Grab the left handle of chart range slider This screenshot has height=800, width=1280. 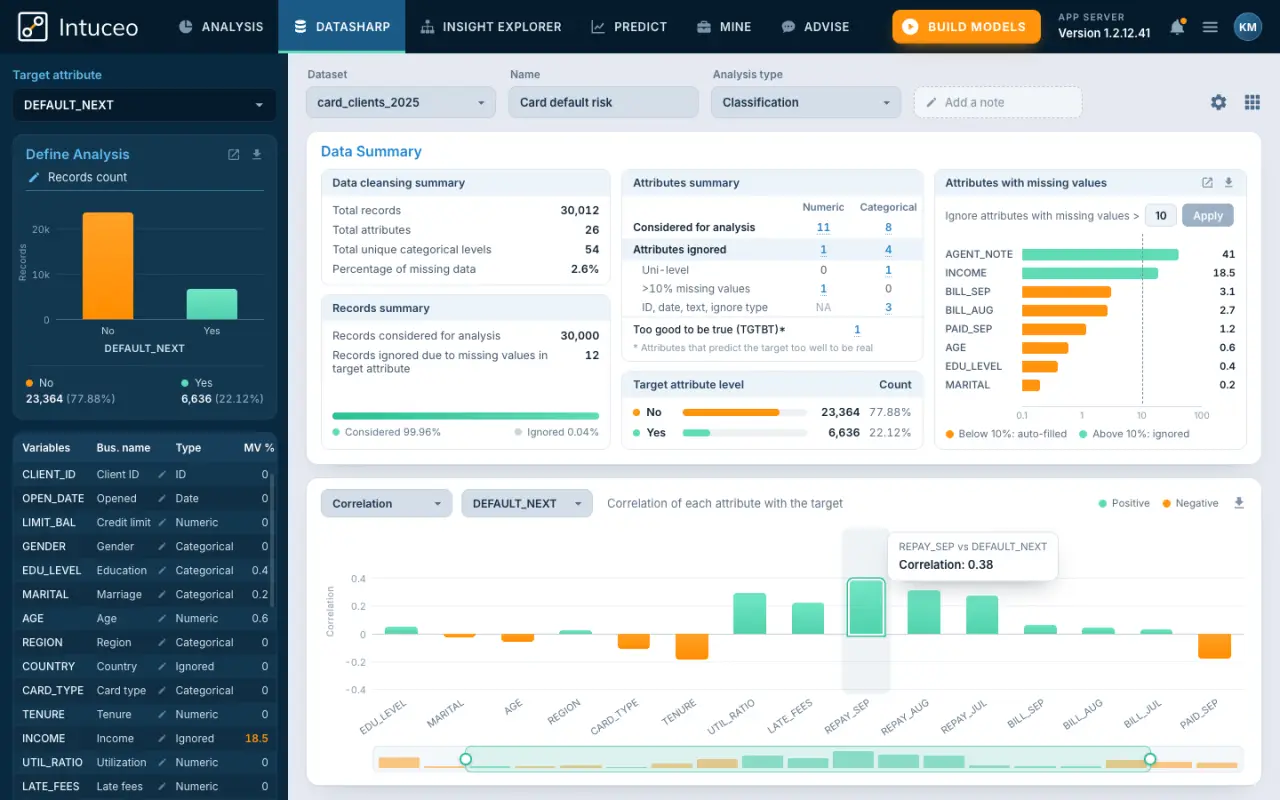point(465,759)
